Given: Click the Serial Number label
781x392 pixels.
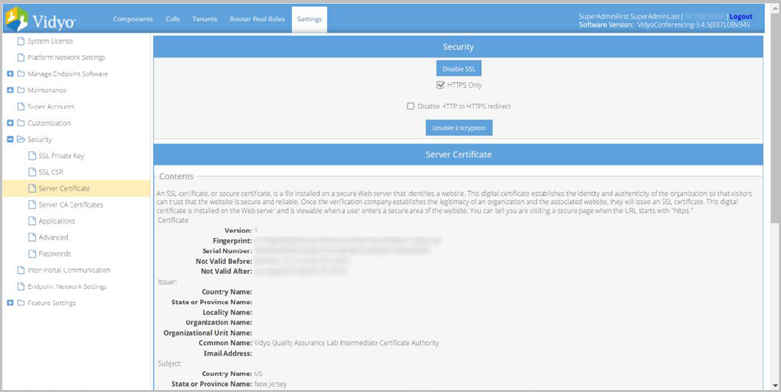Looking at the screenshot, I should tap(227, 251).
